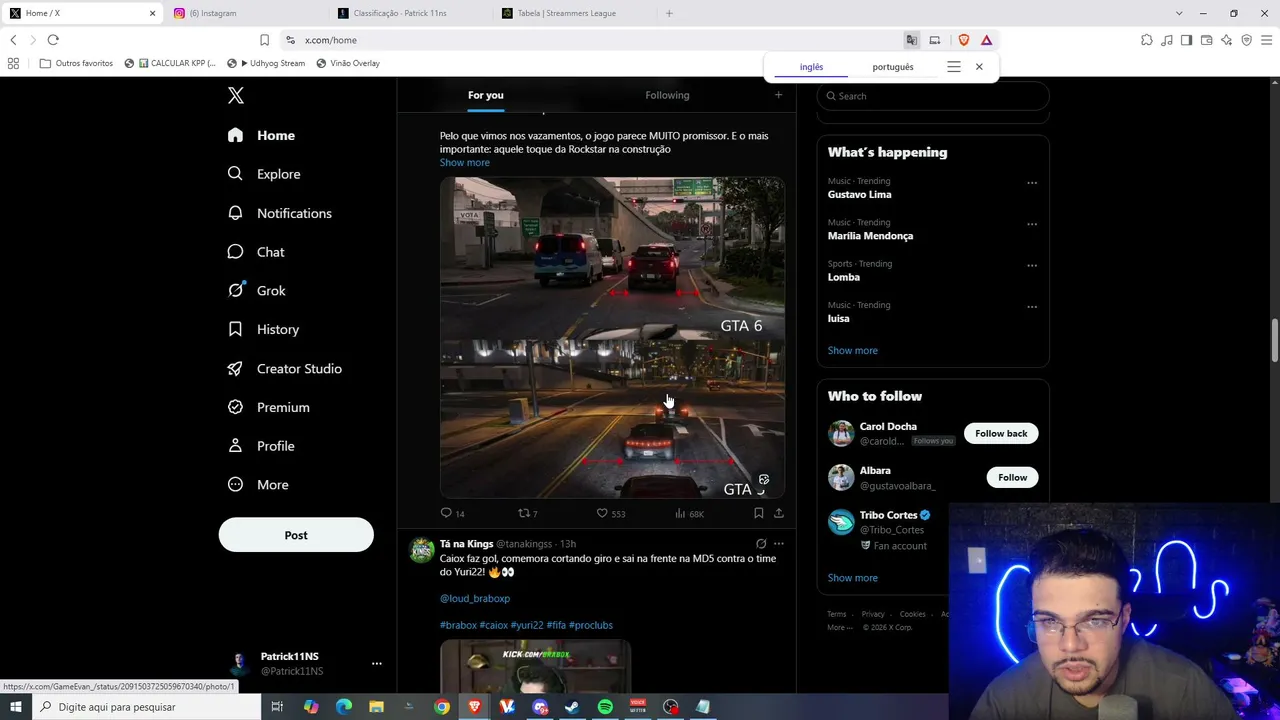Show more accounts in Who to follow
Viewport: 1280px width, 720px height.
click(853, 577)
